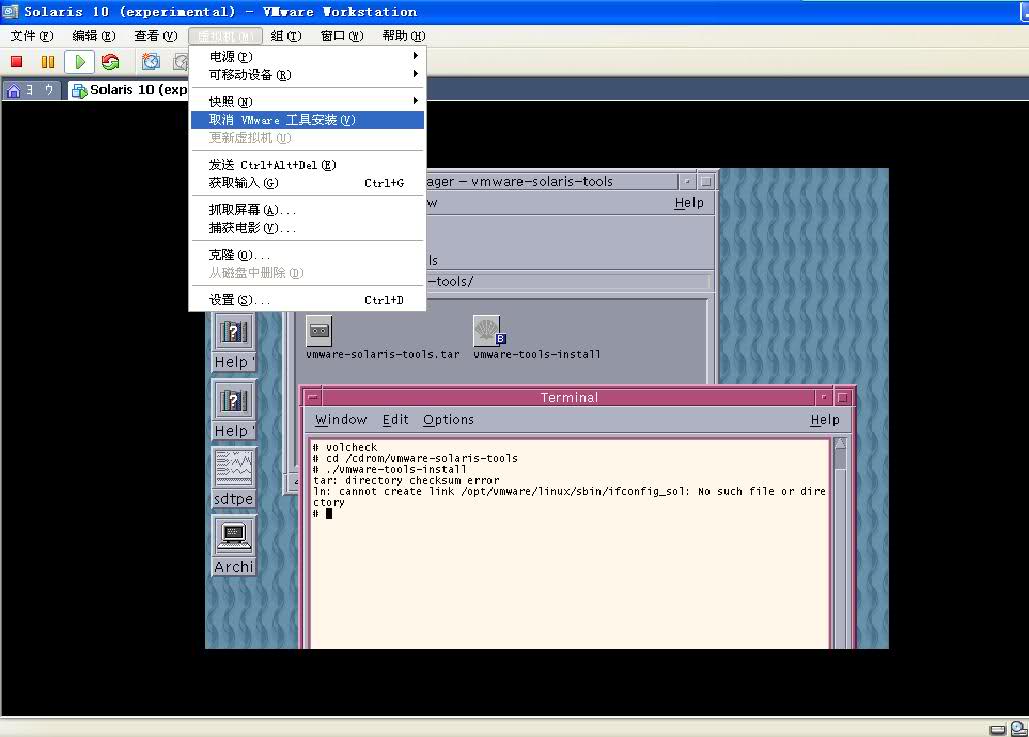Click the top Help book icon in CDE panel
1029x737 pixels.
pyautogui.click(x=233, y=331)
